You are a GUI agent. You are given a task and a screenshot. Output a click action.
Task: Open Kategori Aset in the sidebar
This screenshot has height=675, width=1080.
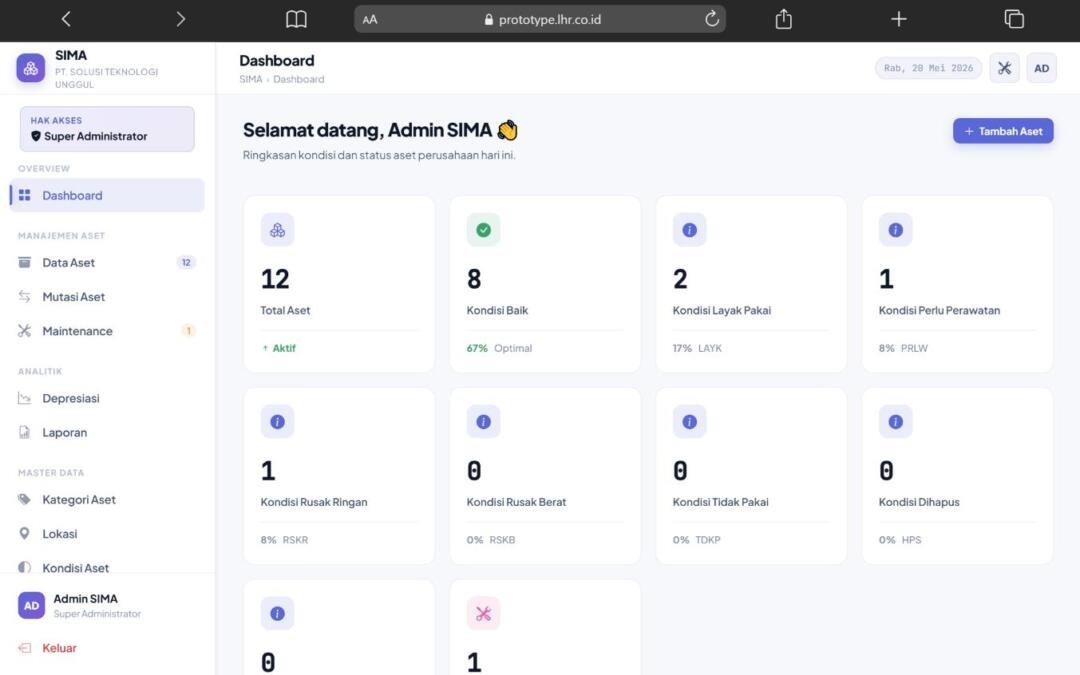point(107,499)
